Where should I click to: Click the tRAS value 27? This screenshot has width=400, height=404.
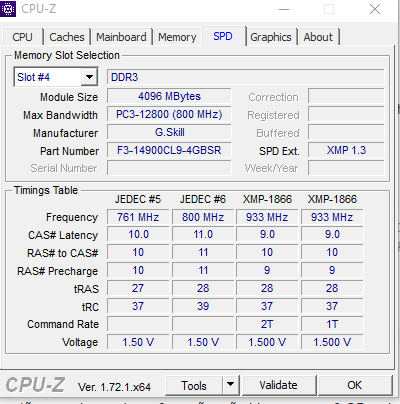coord(138,288)
